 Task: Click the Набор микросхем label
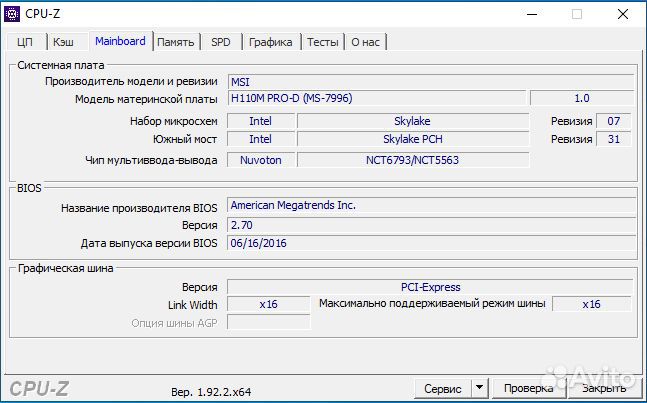pos(173,121)
